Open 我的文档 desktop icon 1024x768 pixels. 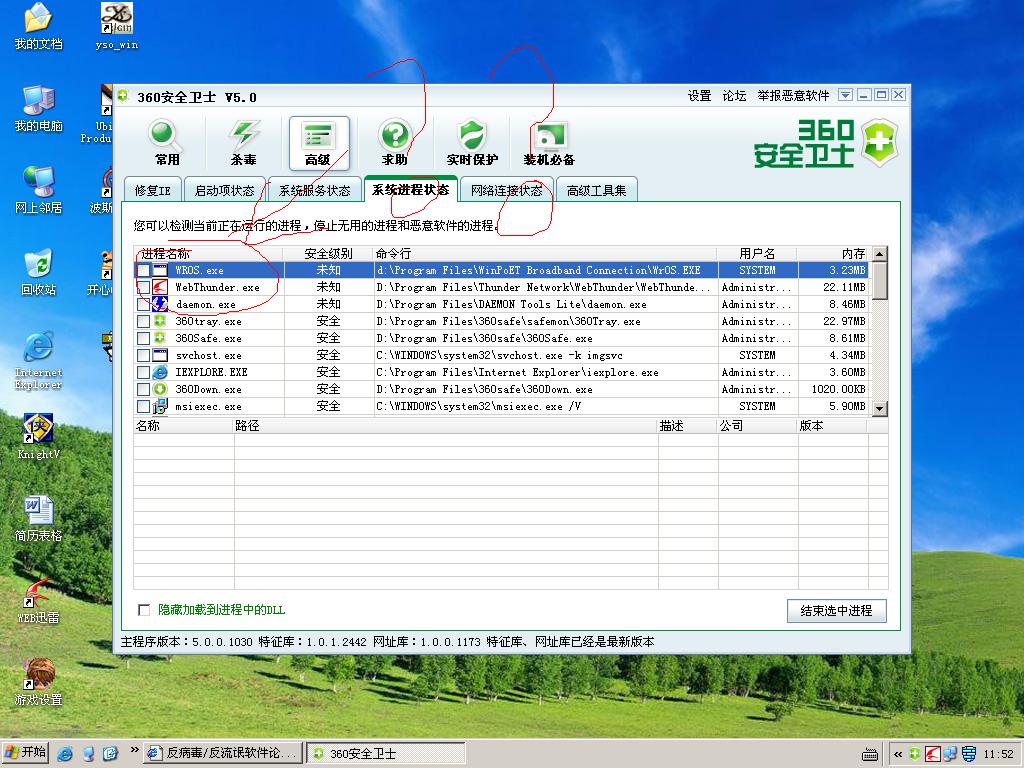point(39,26)
